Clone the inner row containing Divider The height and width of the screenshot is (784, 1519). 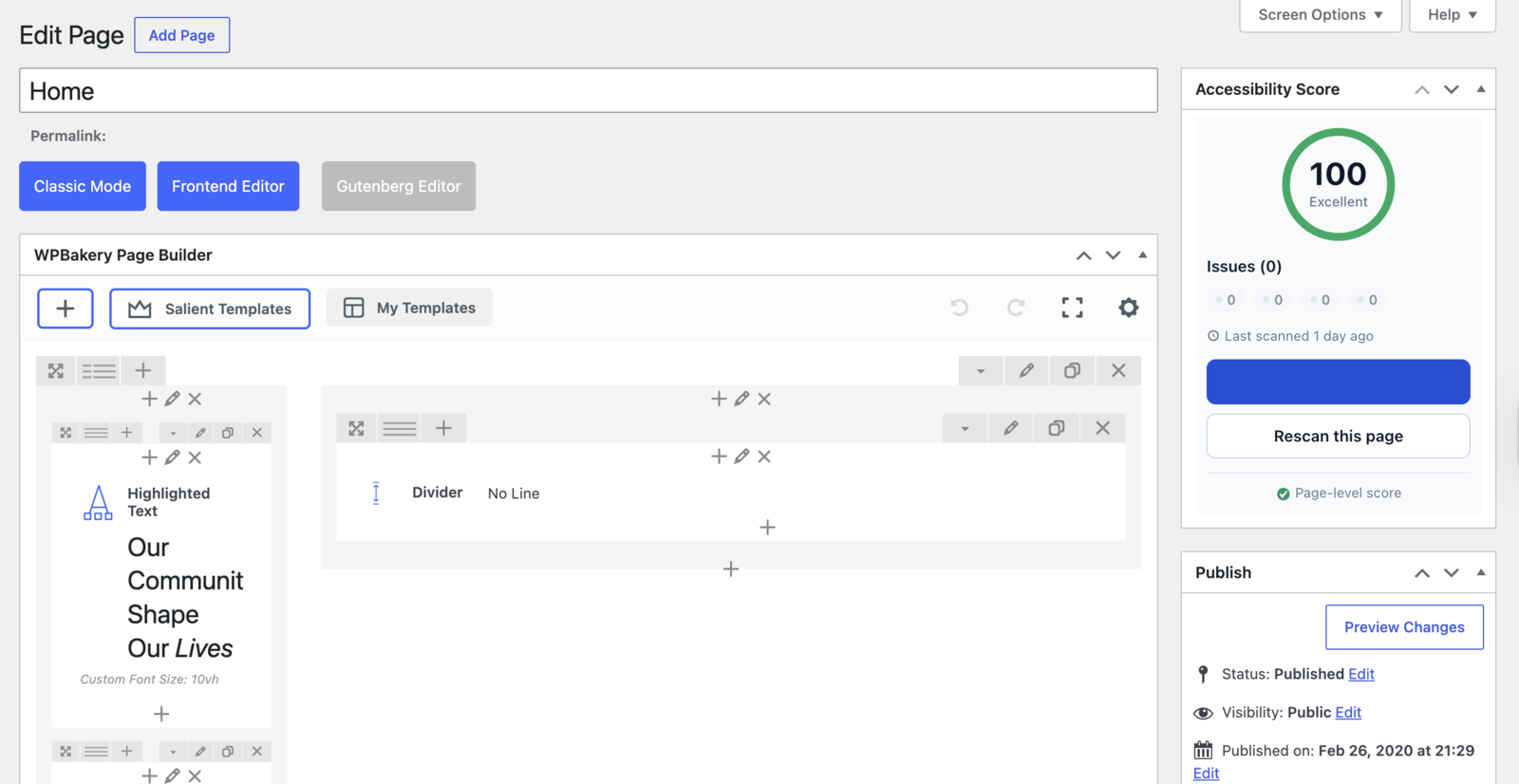pos(1057,428)
